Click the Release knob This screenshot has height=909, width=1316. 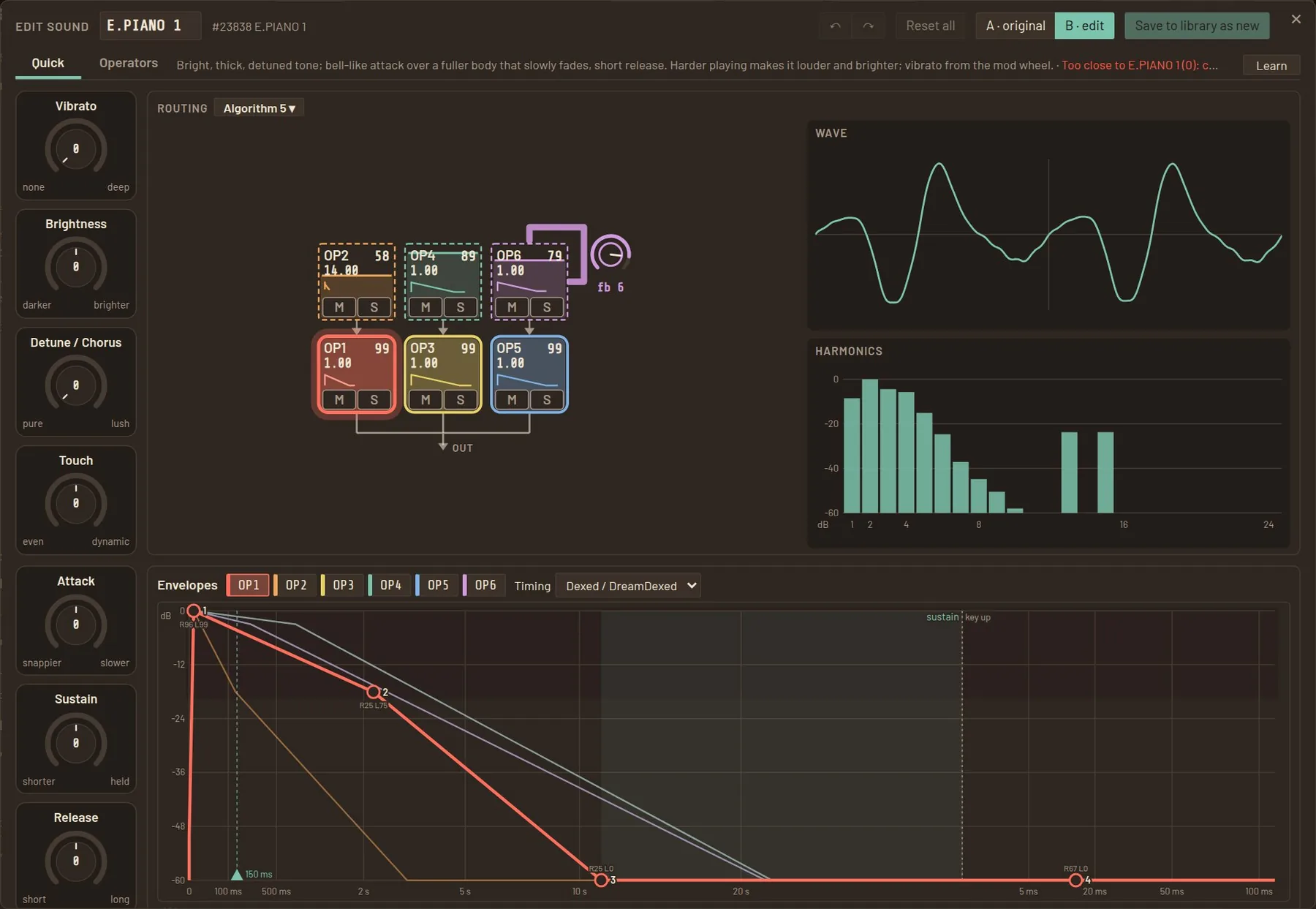coord(76,861)
